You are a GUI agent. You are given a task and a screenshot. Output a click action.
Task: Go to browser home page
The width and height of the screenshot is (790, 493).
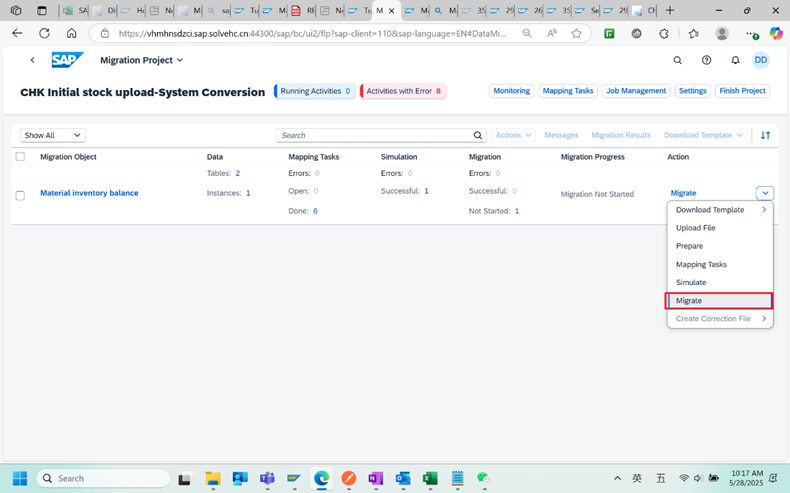[x=72, y=33]
